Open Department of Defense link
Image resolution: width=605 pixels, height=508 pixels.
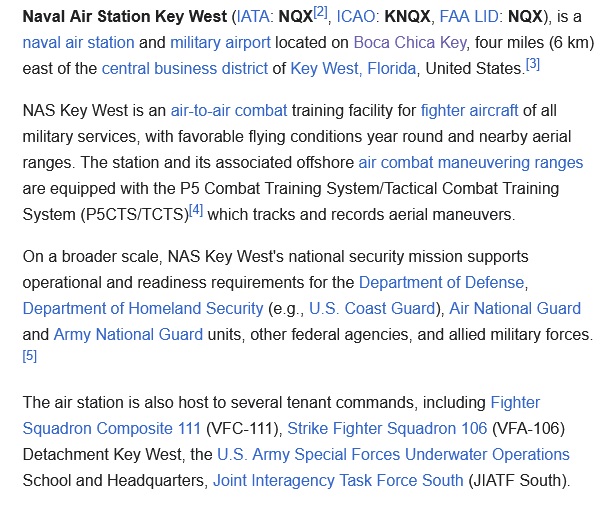point(442,283)
